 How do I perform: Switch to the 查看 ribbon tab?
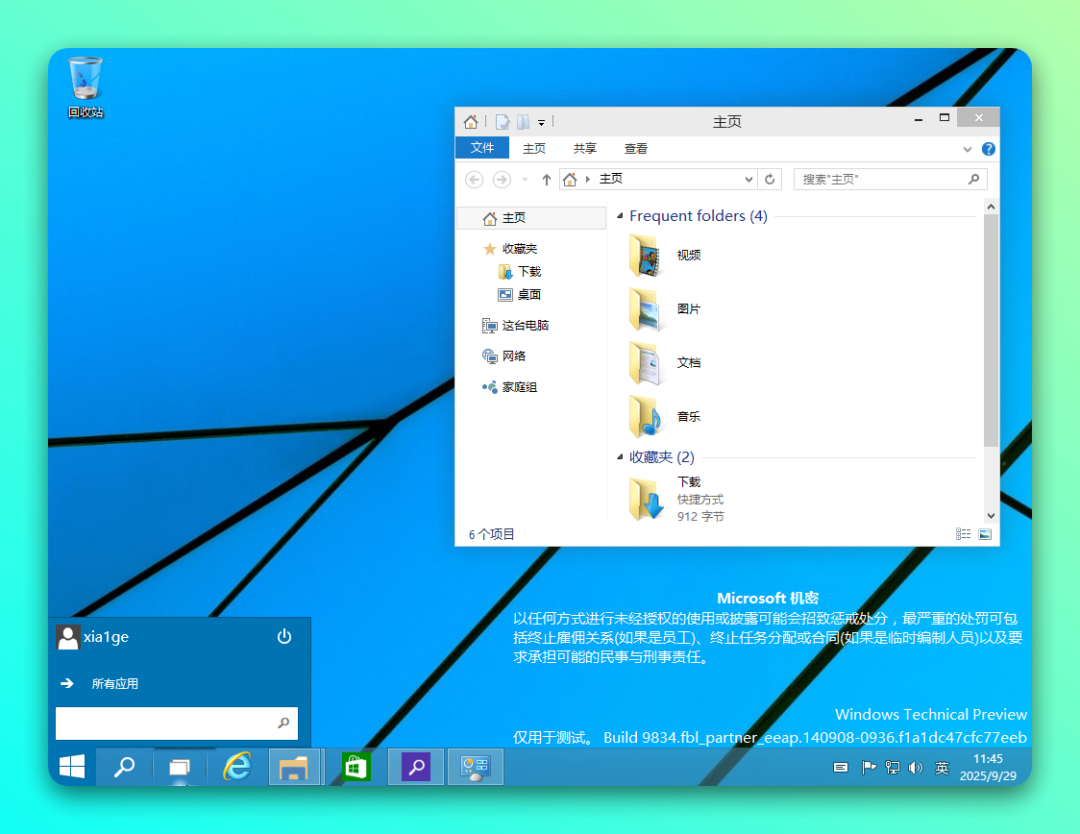(x=636, y=148)
